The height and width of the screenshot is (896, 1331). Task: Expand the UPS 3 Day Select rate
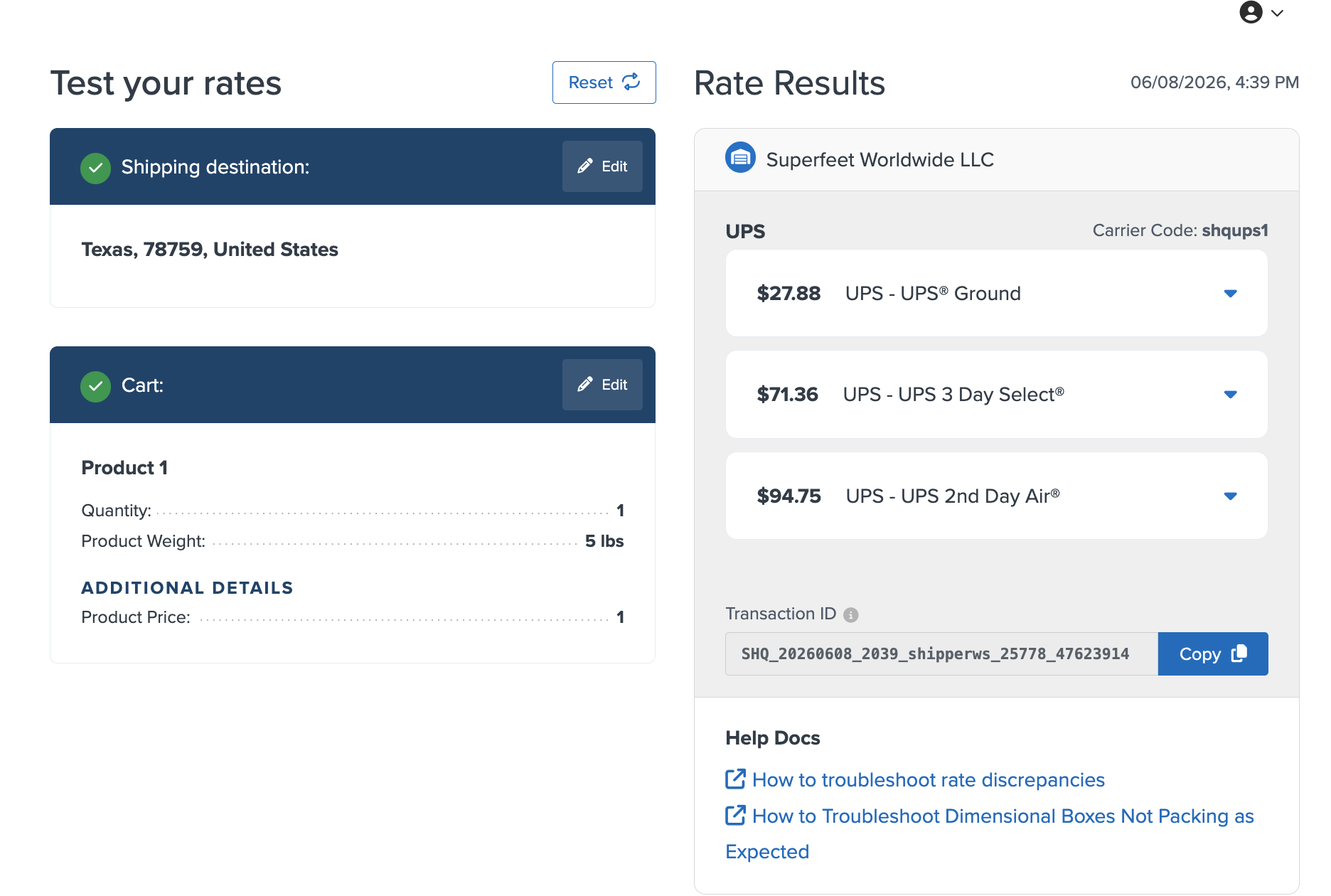pyautogui.click(x=1231, y=395)
